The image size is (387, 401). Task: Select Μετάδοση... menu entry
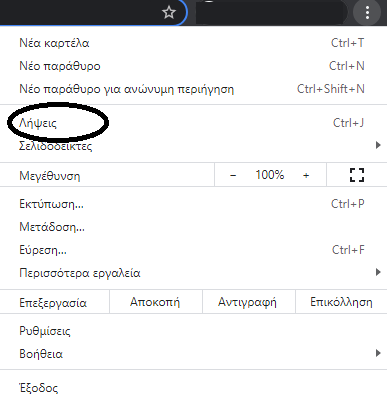(x=193, y=227)
